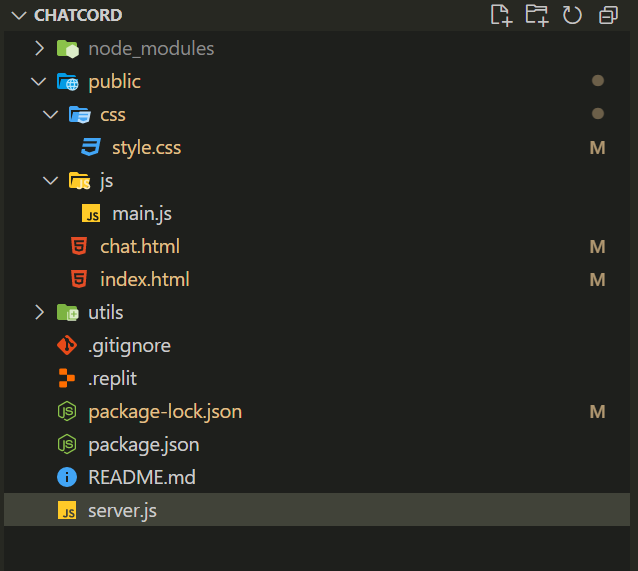Select the server.js file
The image size is (638, 571).
pyautogui.click(x=122, y=510)
